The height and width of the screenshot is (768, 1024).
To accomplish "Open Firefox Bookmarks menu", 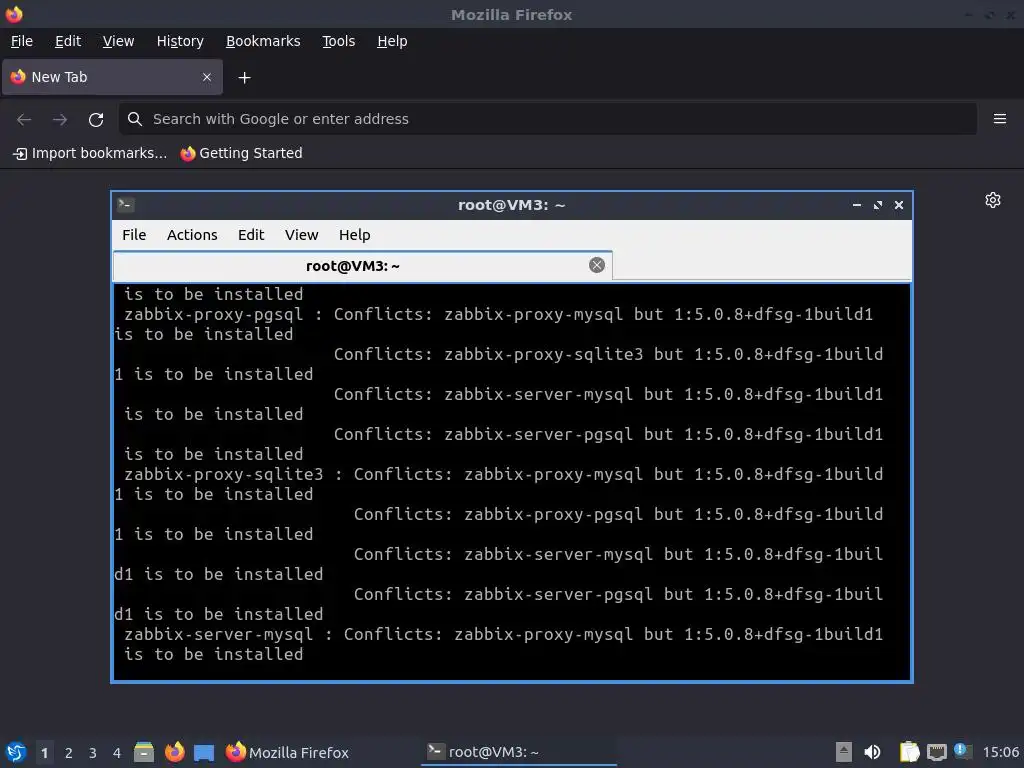I will pos(263,41).
